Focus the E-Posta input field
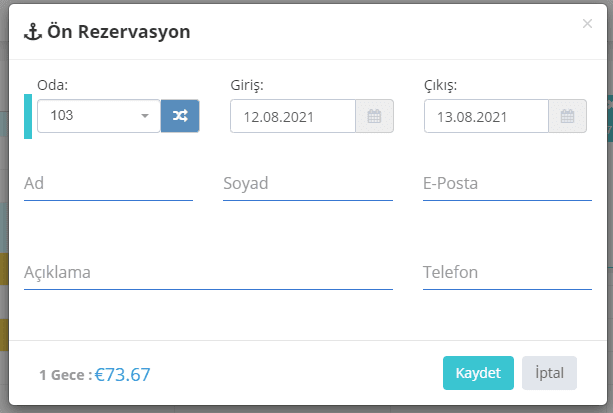Viewport: 613px width, 413px height. pyautogui.click(x=507, y=184)
